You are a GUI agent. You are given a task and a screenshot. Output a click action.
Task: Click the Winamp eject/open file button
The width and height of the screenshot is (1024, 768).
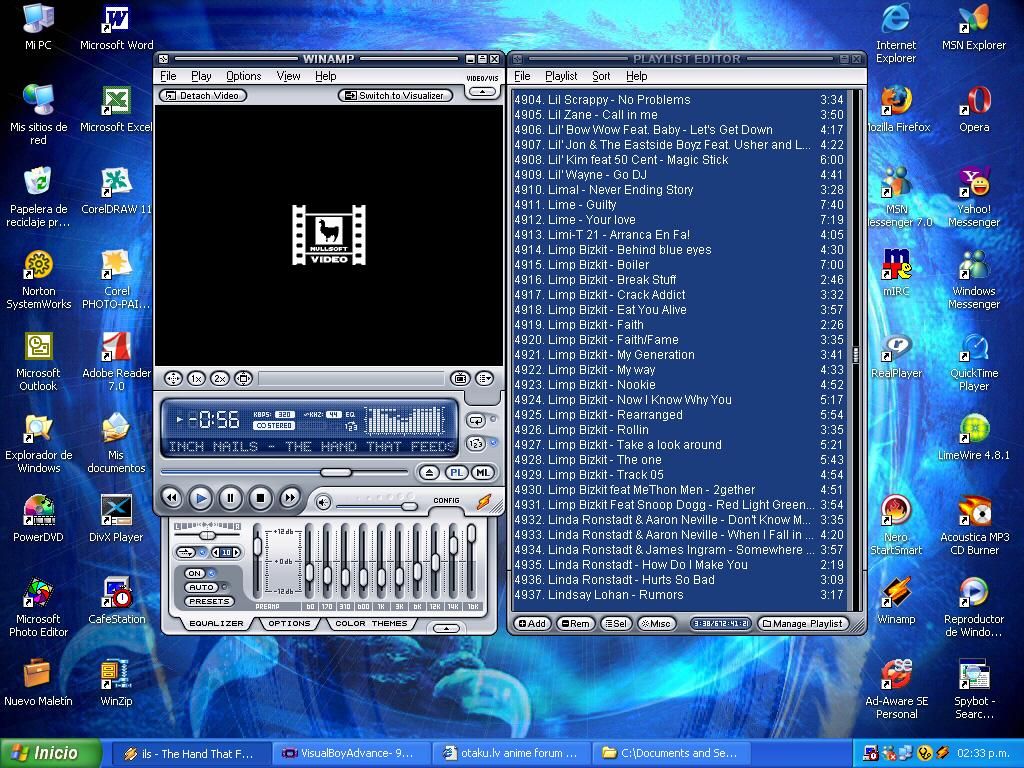[429, 472]
